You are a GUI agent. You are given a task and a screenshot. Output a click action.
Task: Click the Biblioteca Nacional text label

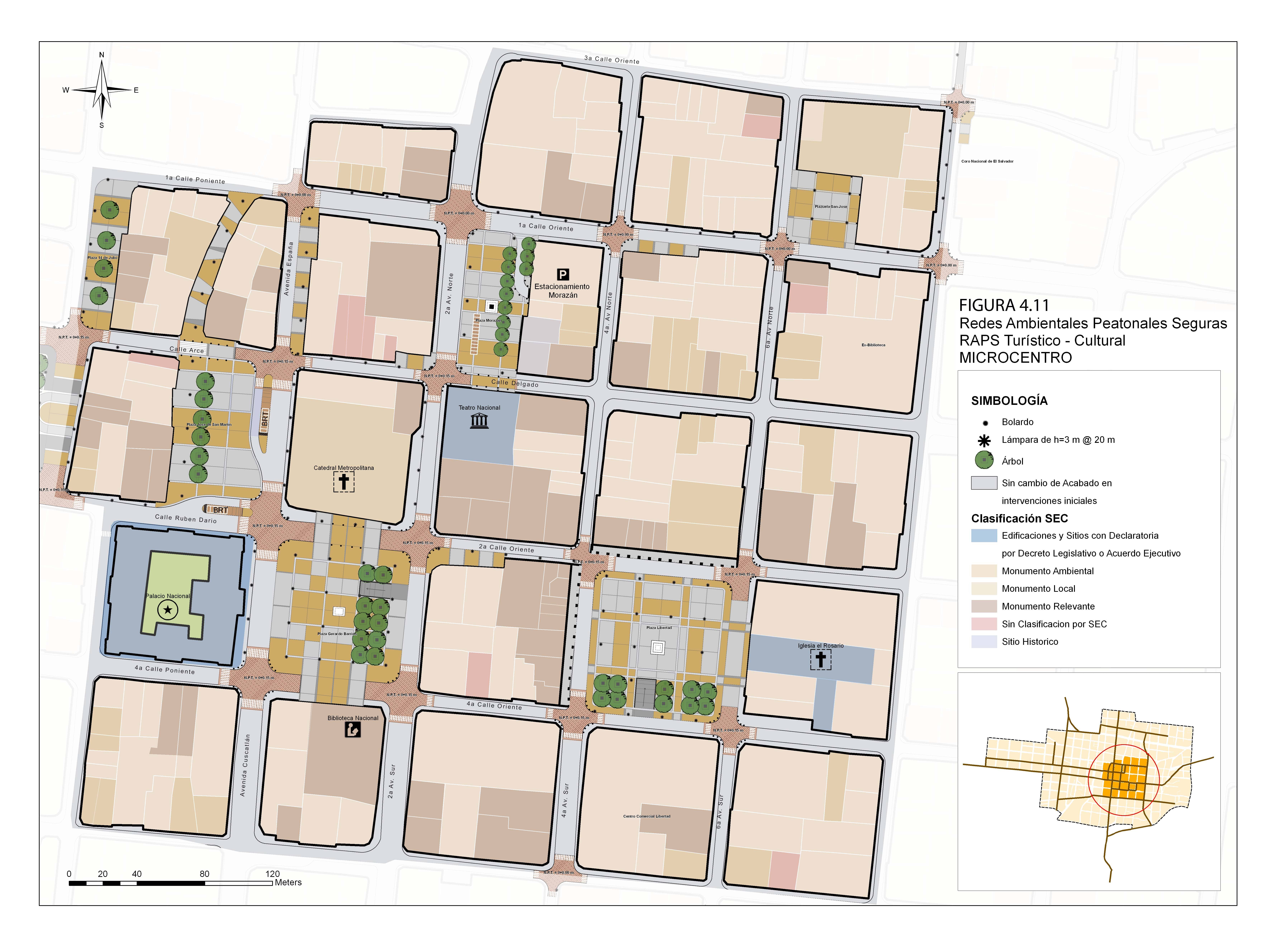(x=353, y=718)
